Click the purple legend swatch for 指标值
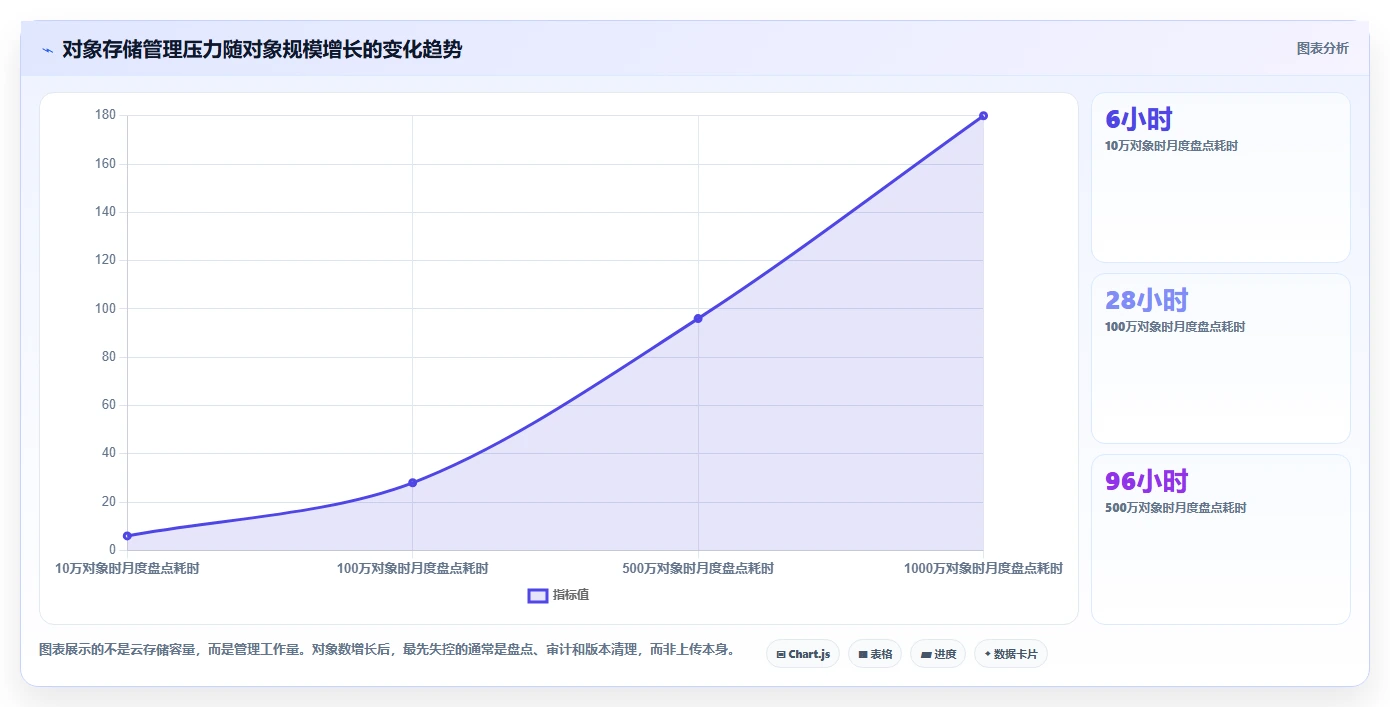 pyautogui.click(x=537, y=596)
